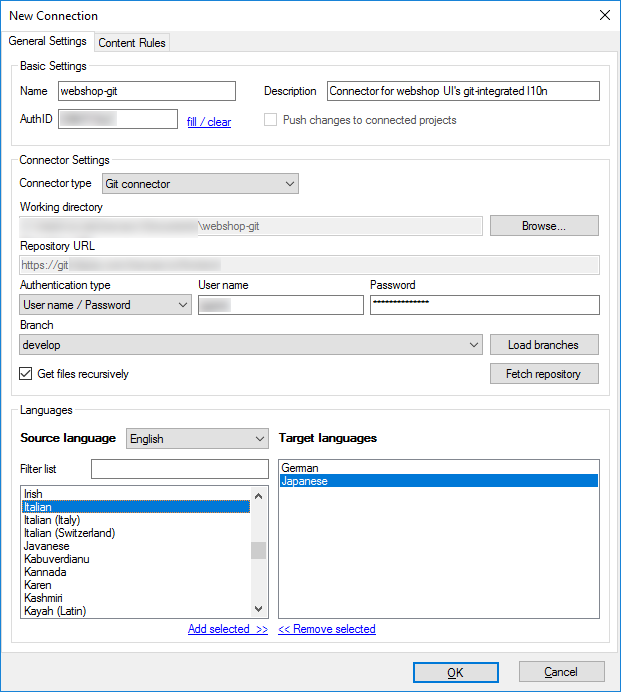Image resolution: width=621 pixels, height=692 pixels.
Task: Open the Source language dropdown
Action: 197,439
